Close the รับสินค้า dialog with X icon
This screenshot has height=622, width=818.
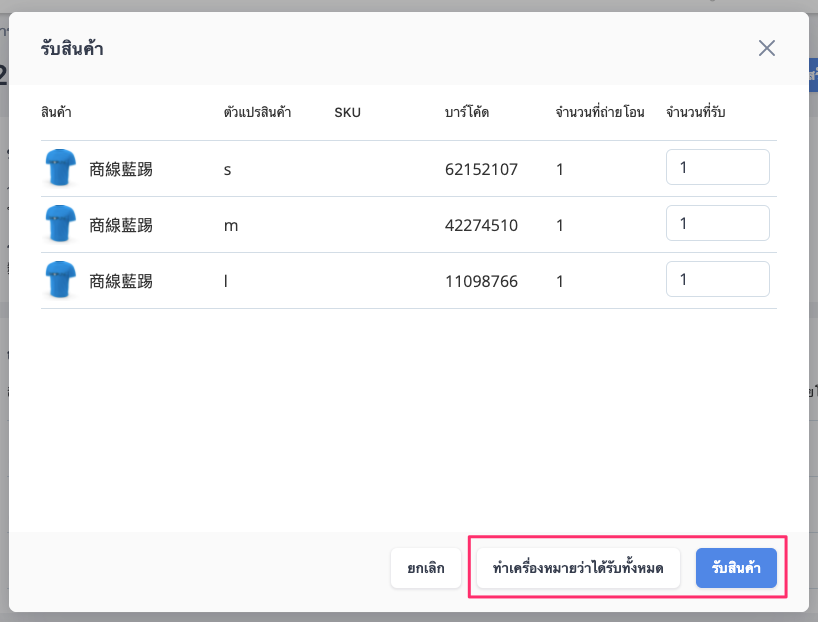click(x=766, y=48)
